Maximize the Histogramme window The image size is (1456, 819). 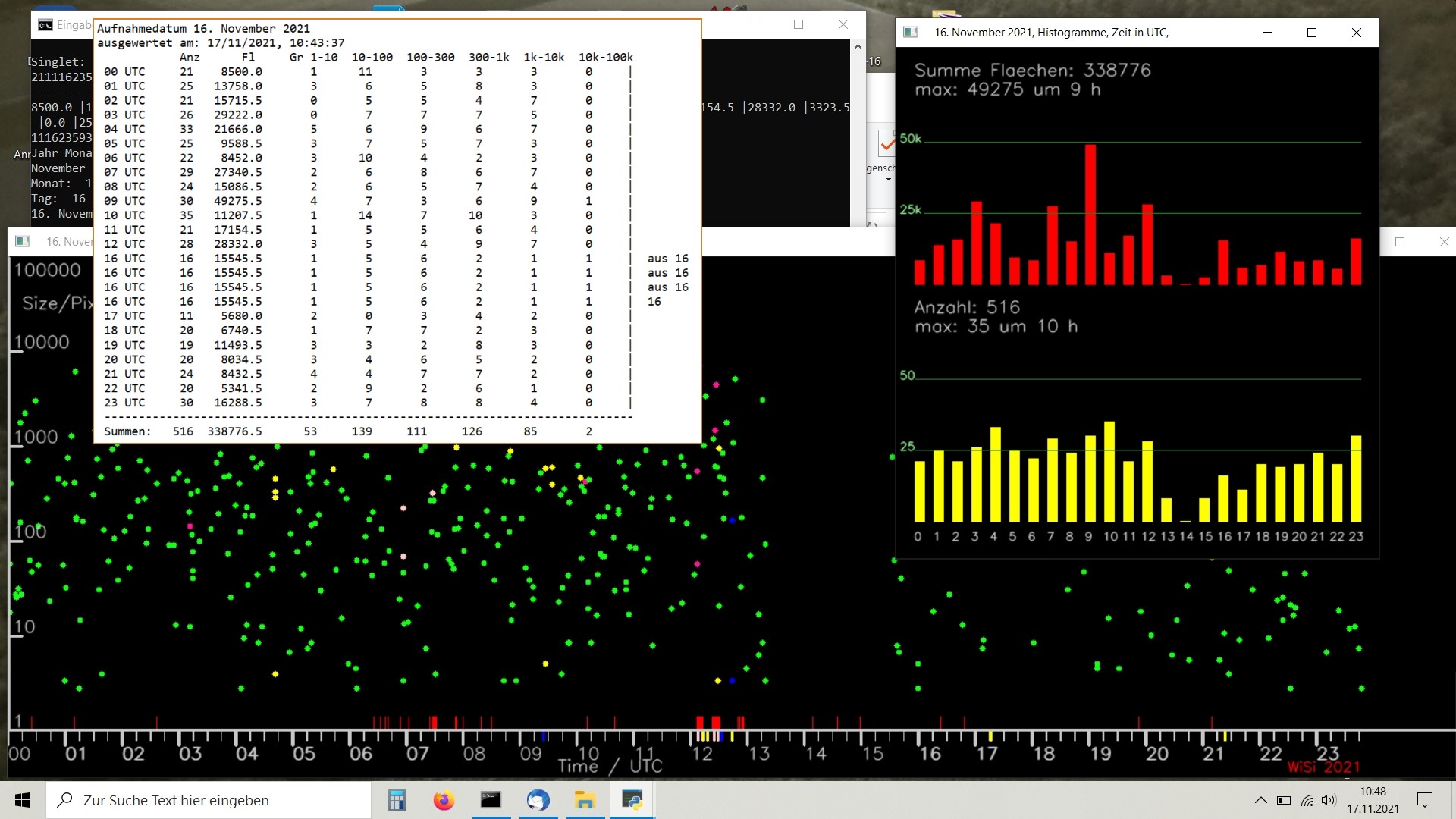pyautogui.click(x=1312, y=33)
